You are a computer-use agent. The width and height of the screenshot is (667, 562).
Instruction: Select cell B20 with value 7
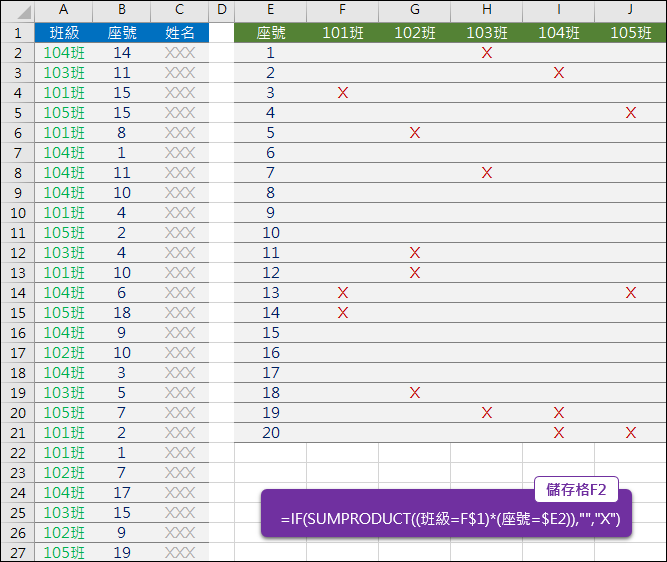(122, 413)
